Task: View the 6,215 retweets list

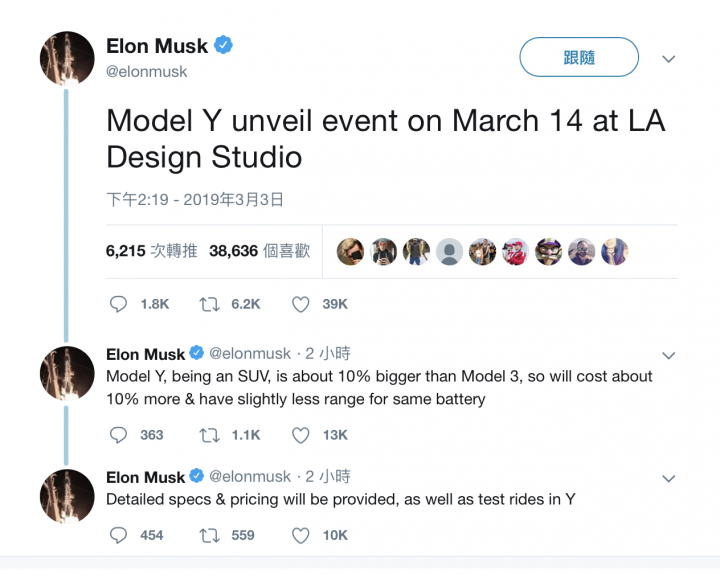Action: tap(152, 251)
